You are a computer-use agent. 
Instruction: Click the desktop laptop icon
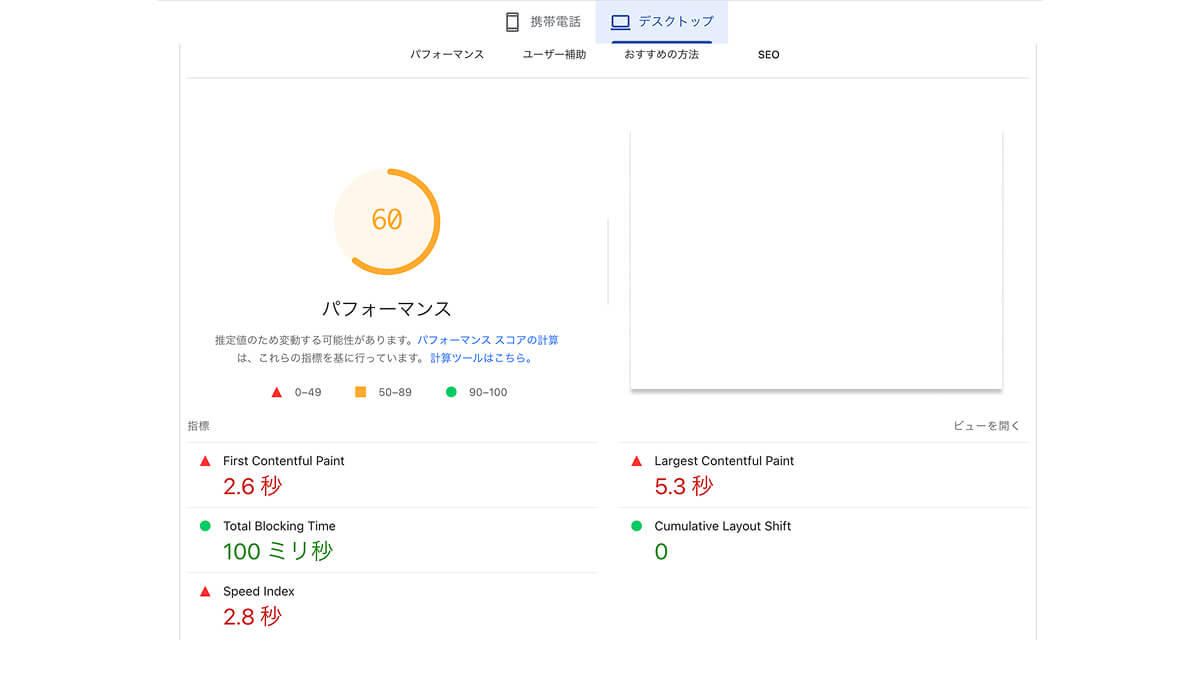pos(620,22)
